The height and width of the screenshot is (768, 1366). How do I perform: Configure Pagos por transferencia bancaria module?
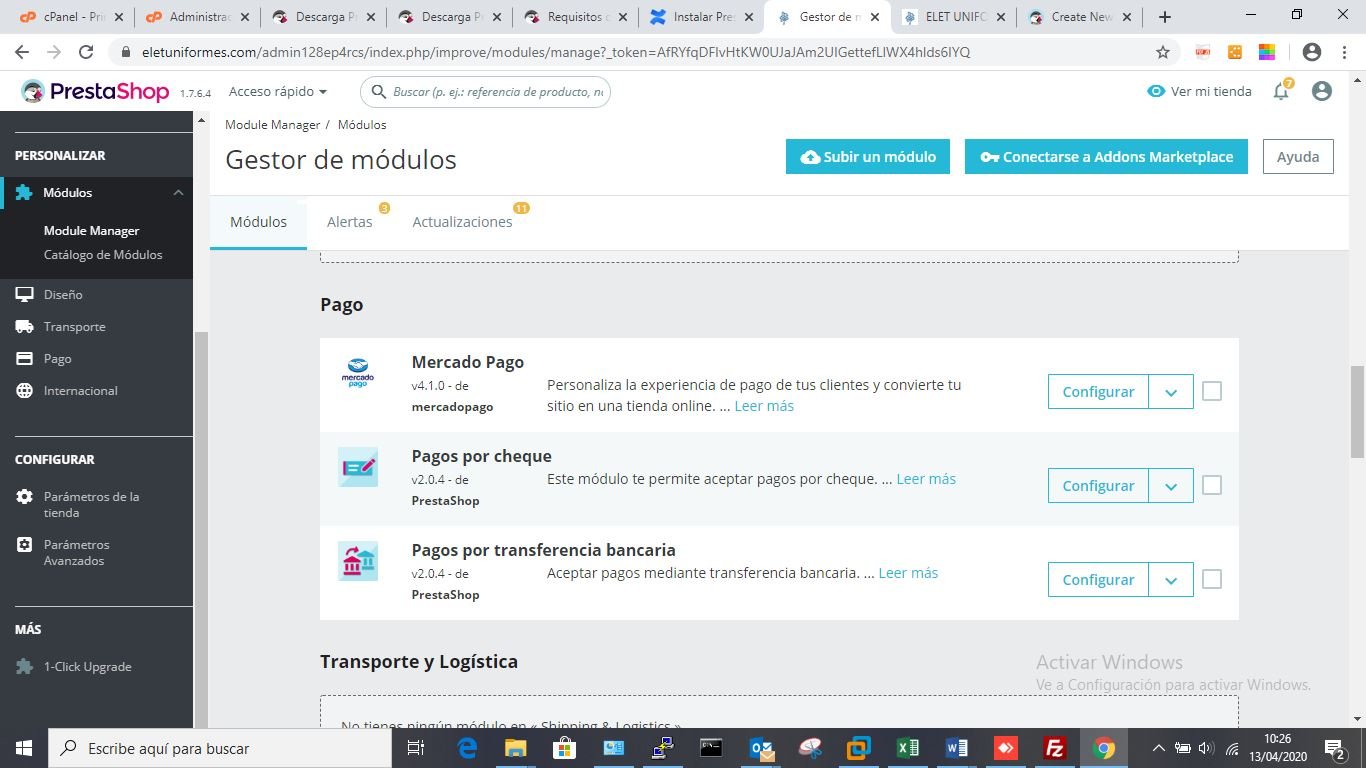pyautogui.click(x=1098, y=580)
